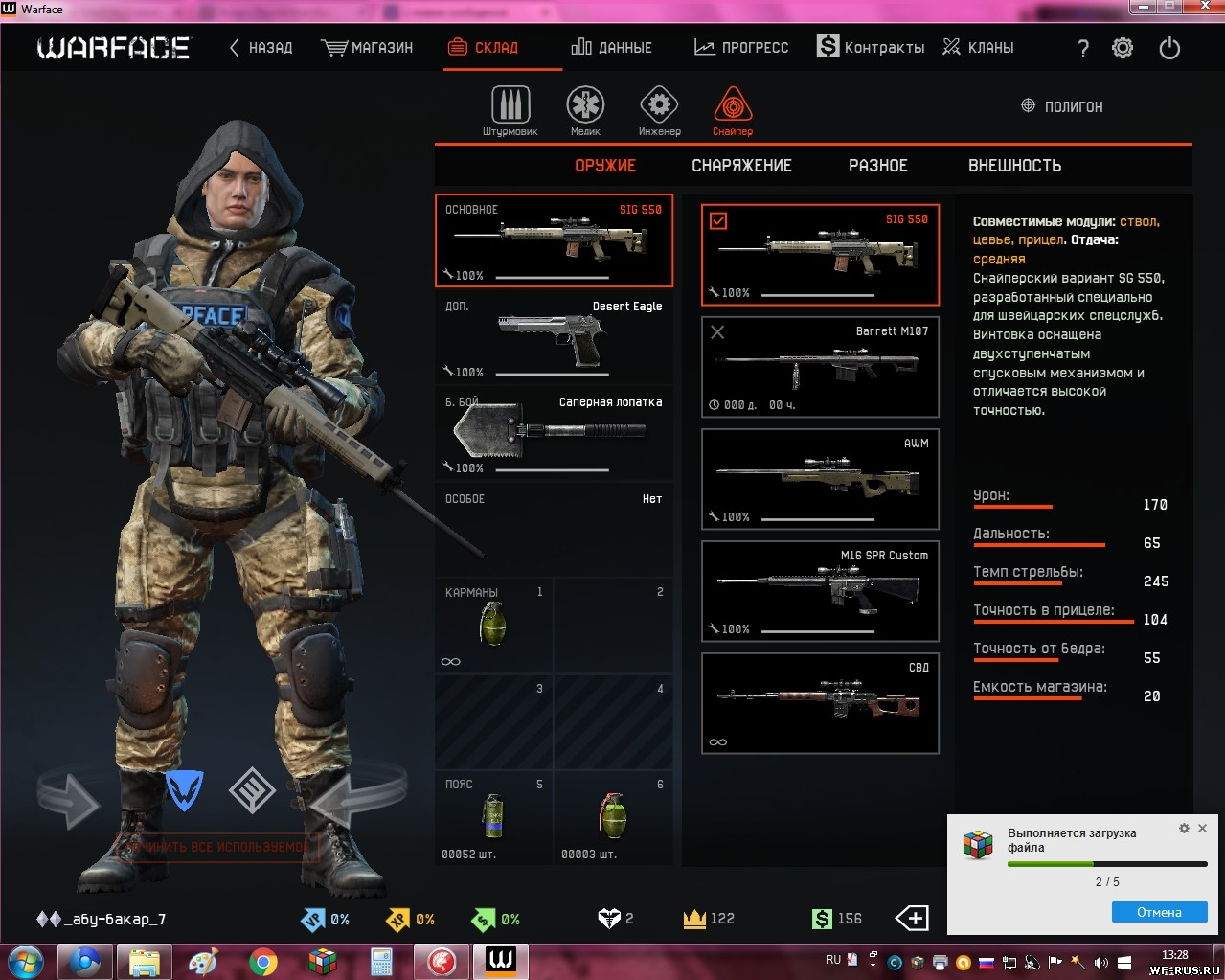Open the ДАННЫЕ menu
Screen dimensions: 1225x980
click(612, 48)
